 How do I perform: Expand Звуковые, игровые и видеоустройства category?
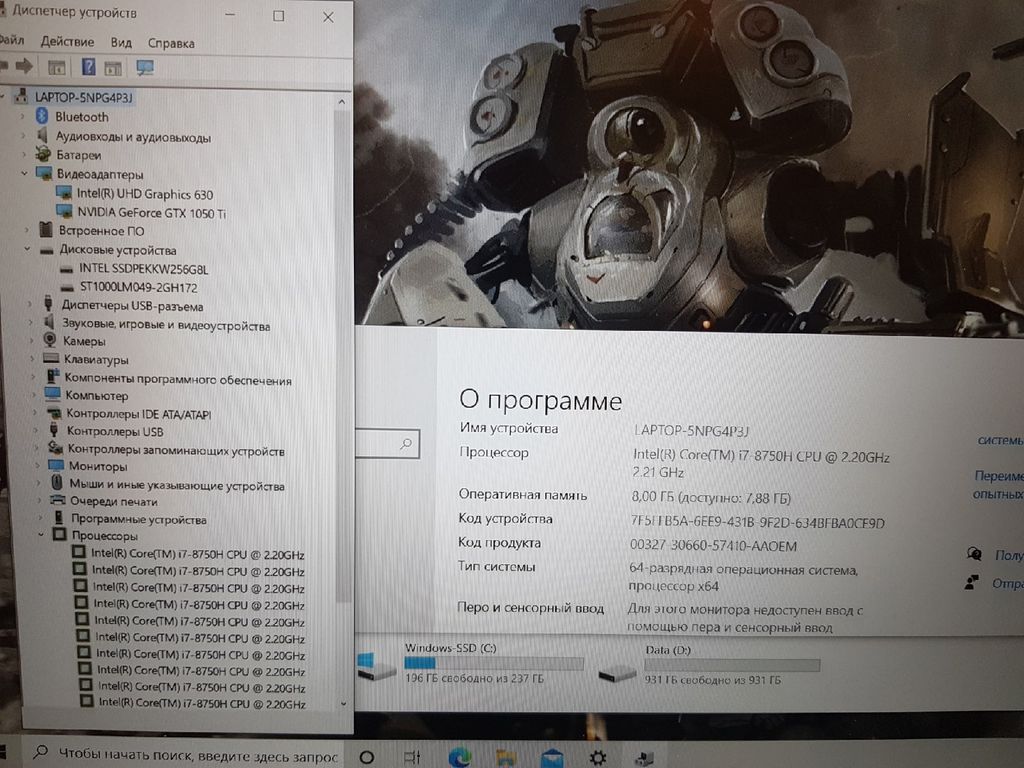tap(30, 323)
